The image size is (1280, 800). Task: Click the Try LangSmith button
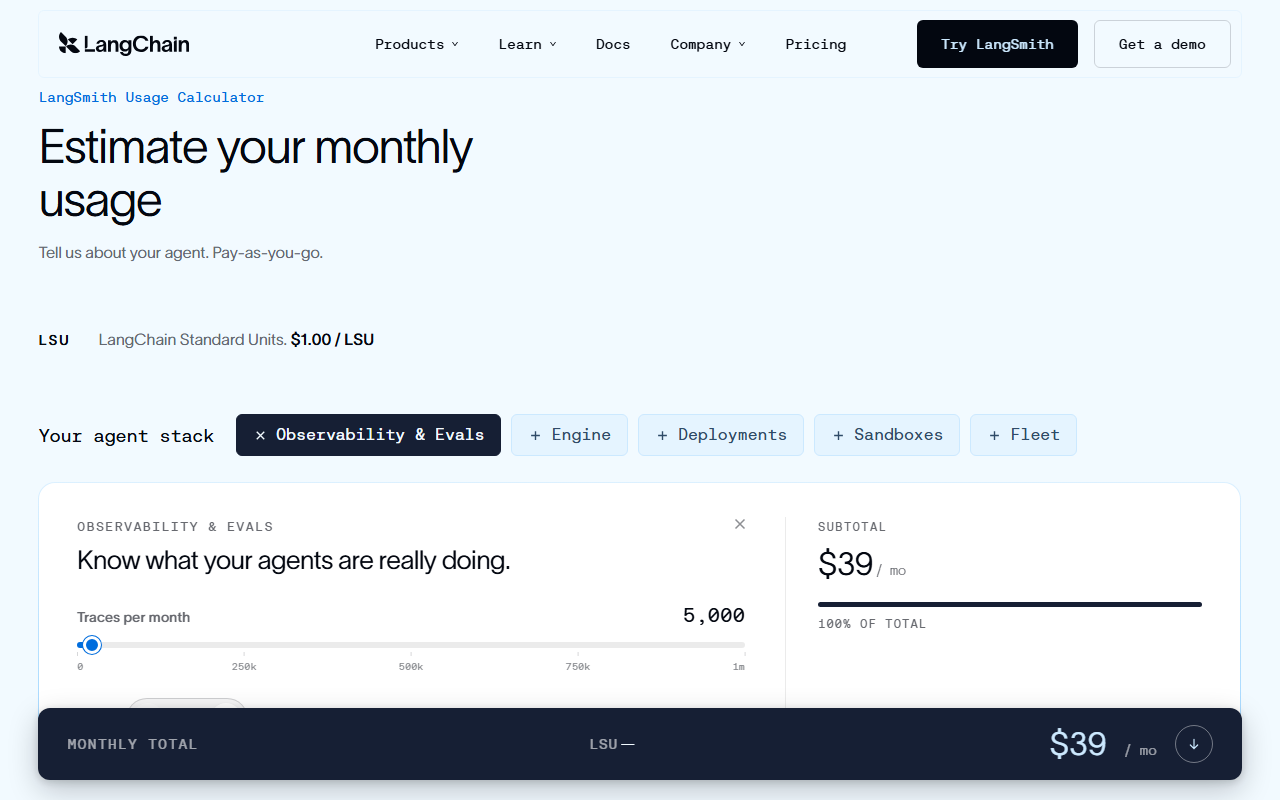coord(997,44)
